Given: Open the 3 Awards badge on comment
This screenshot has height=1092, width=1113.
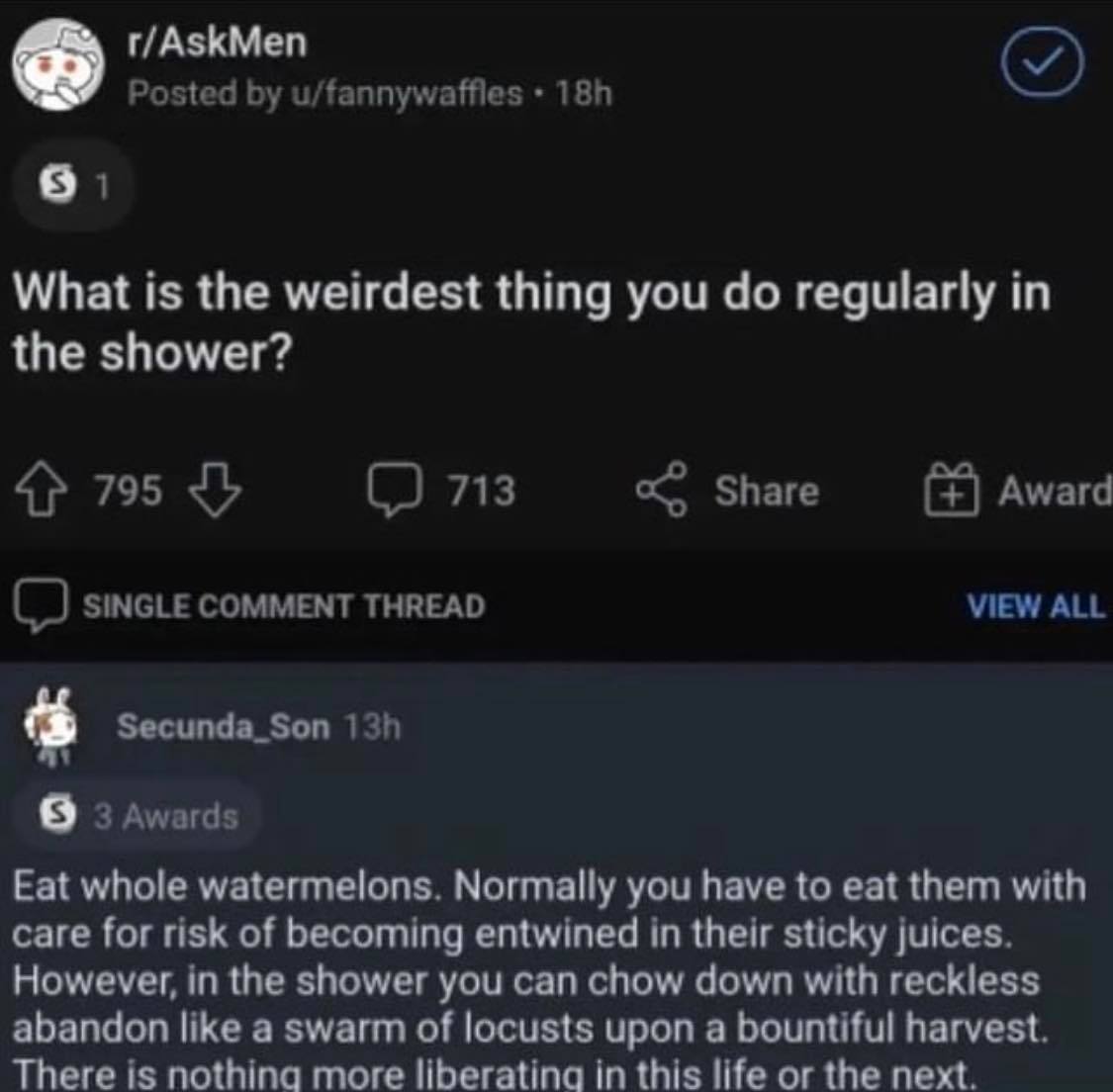Looking at the screenshot, I should [x=138, y=815].
